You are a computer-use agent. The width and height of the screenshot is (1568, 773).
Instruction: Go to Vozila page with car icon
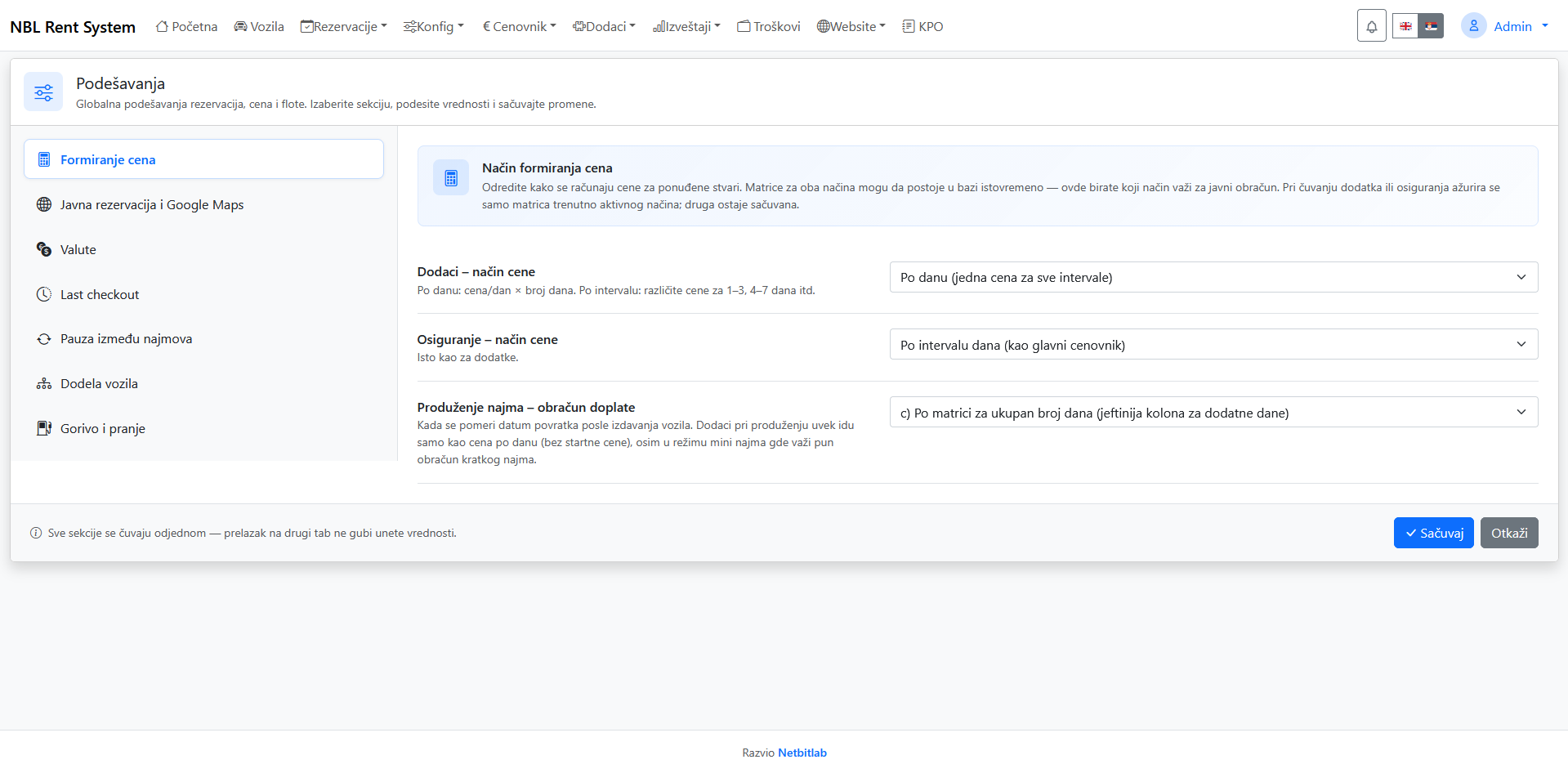[259, 26]
